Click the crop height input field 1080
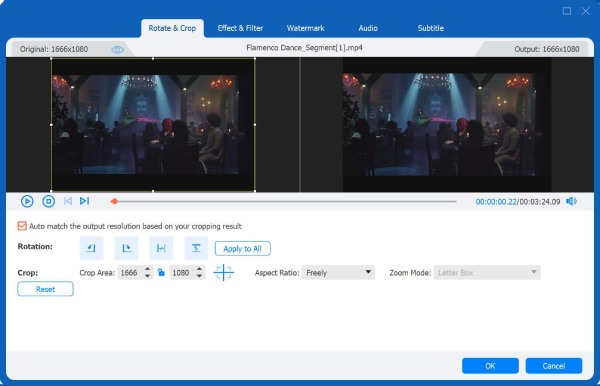The image size is (600, 386). coord(182,272)
